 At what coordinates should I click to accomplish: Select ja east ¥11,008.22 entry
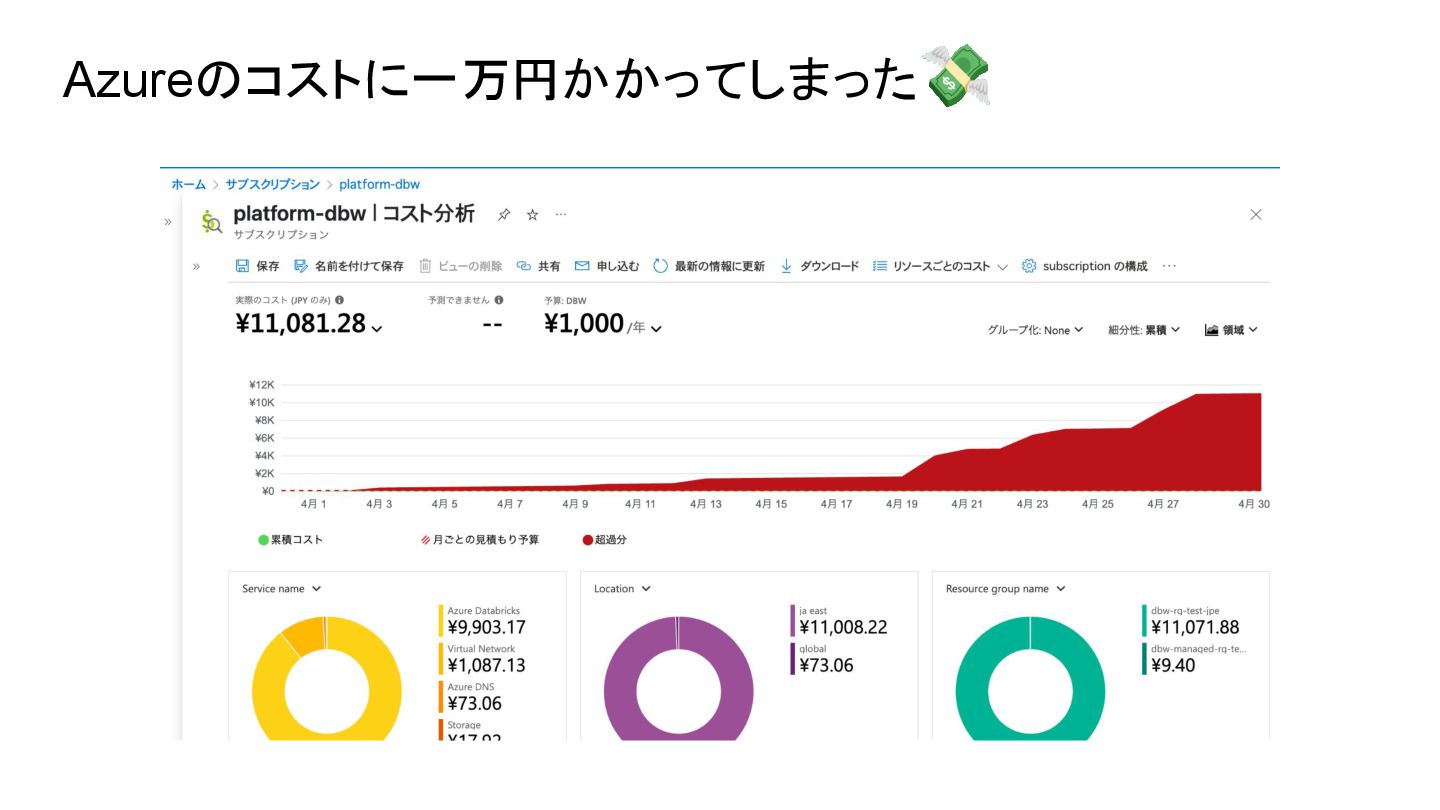point(838,621)
